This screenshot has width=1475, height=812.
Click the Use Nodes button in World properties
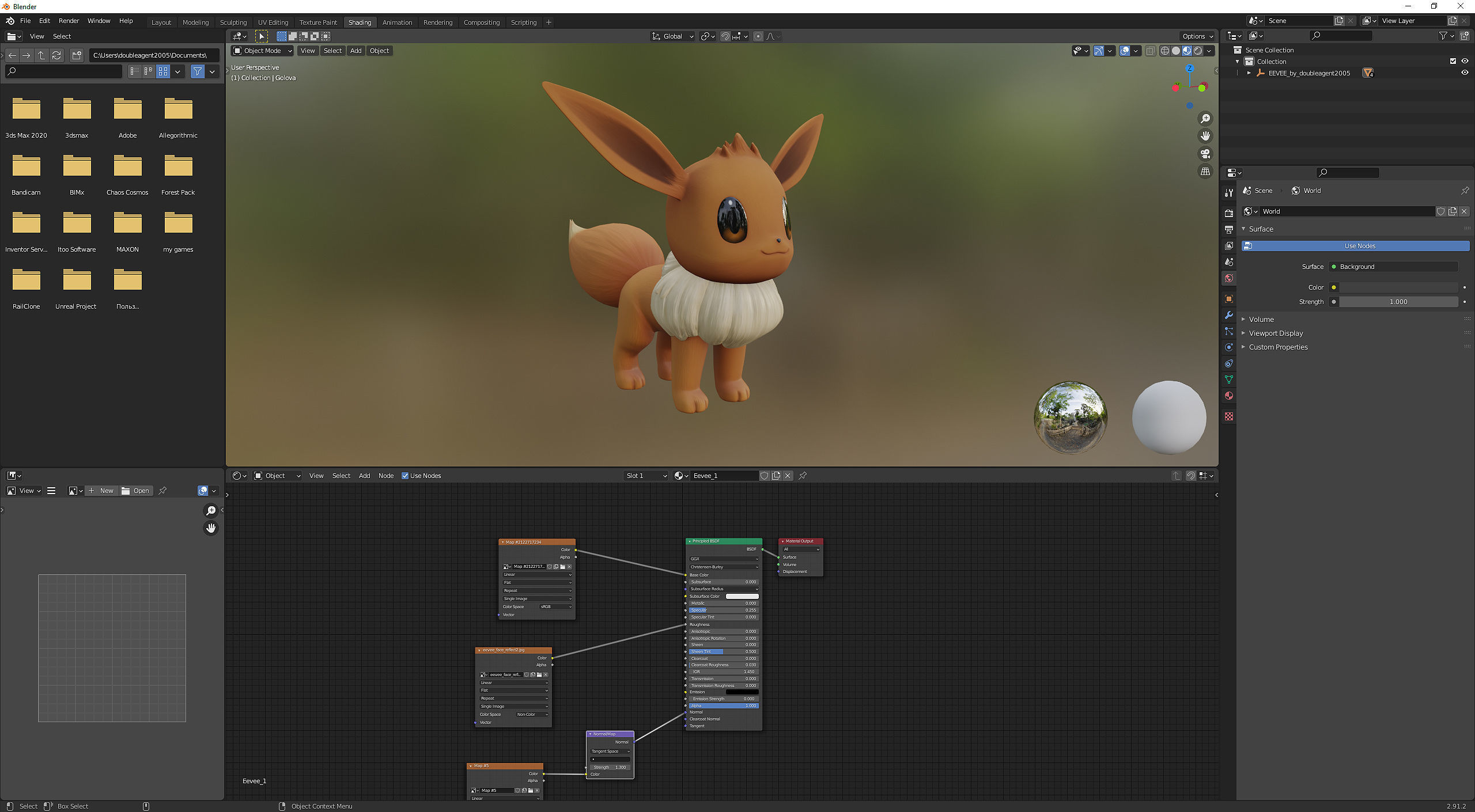(1356, 246)
